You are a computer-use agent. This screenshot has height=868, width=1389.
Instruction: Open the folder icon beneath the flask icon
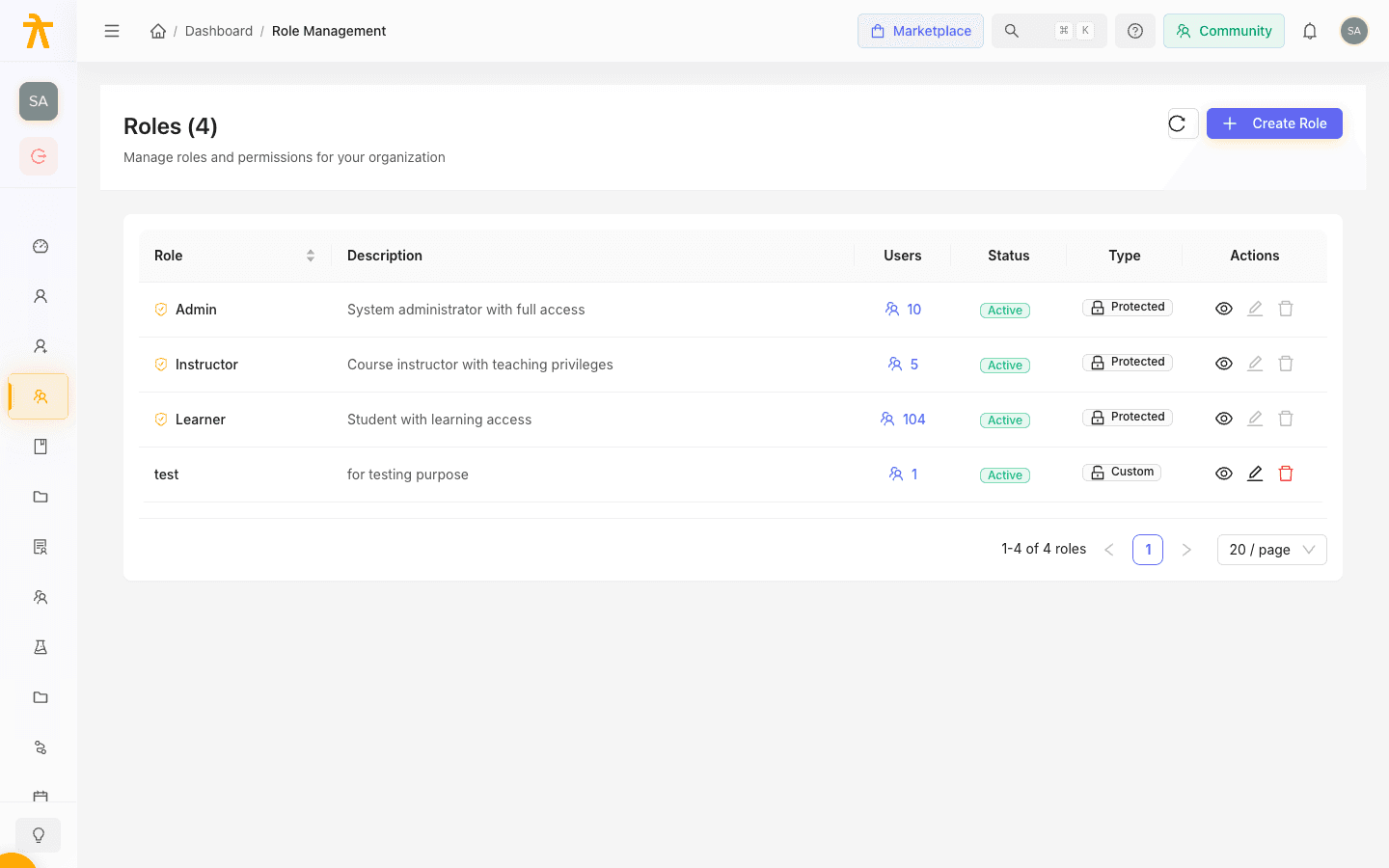pyautogui.click(x=41, y=697)
